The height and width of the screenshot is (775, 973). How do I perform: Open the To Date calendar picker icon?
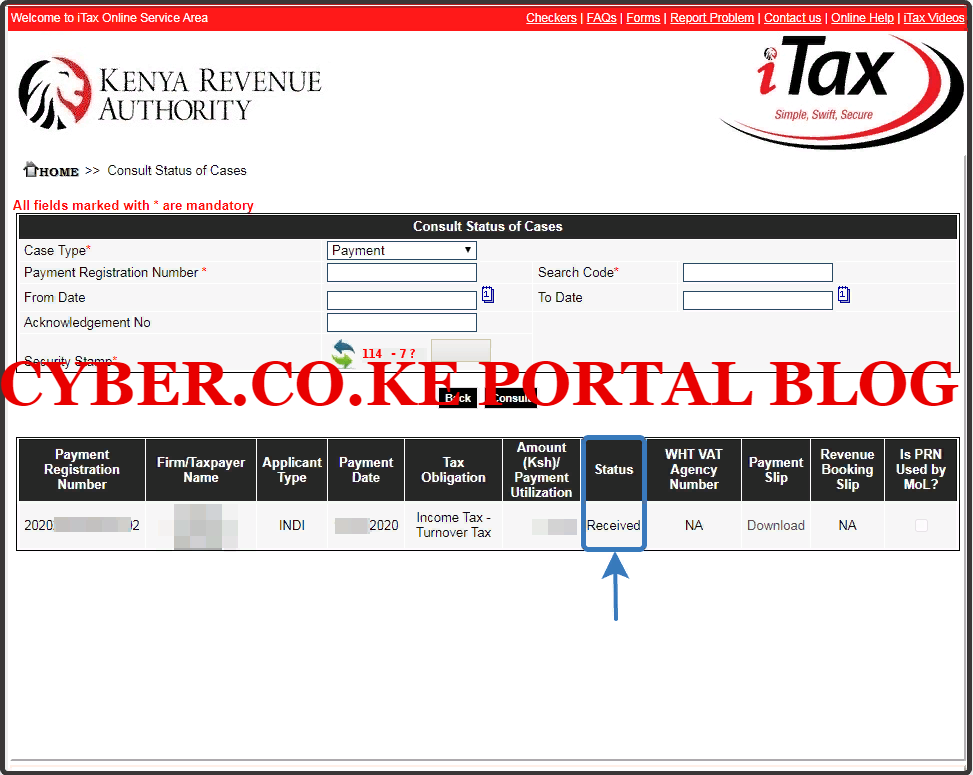click(x=844, y=295)
